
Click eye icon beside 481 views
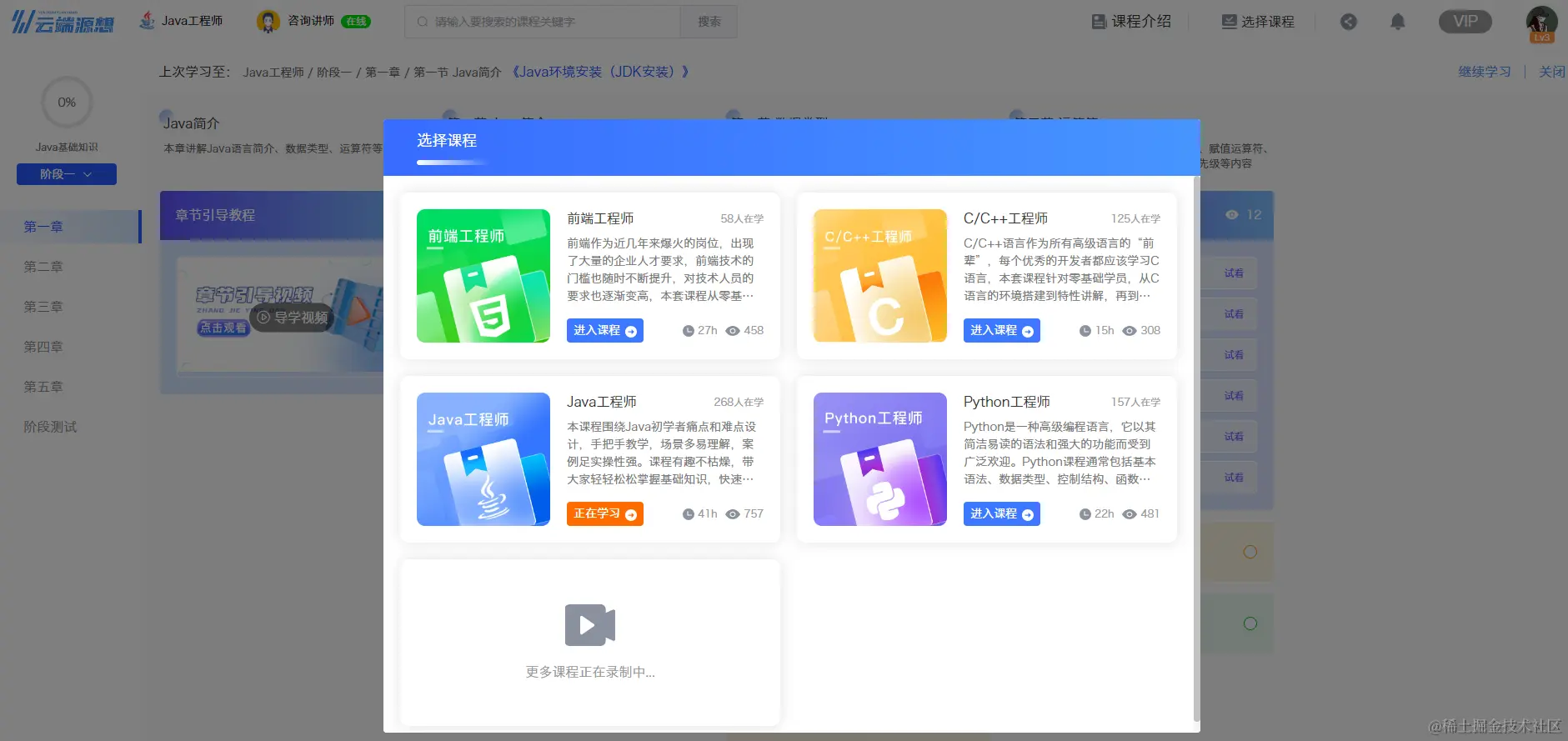(1130, 514)
